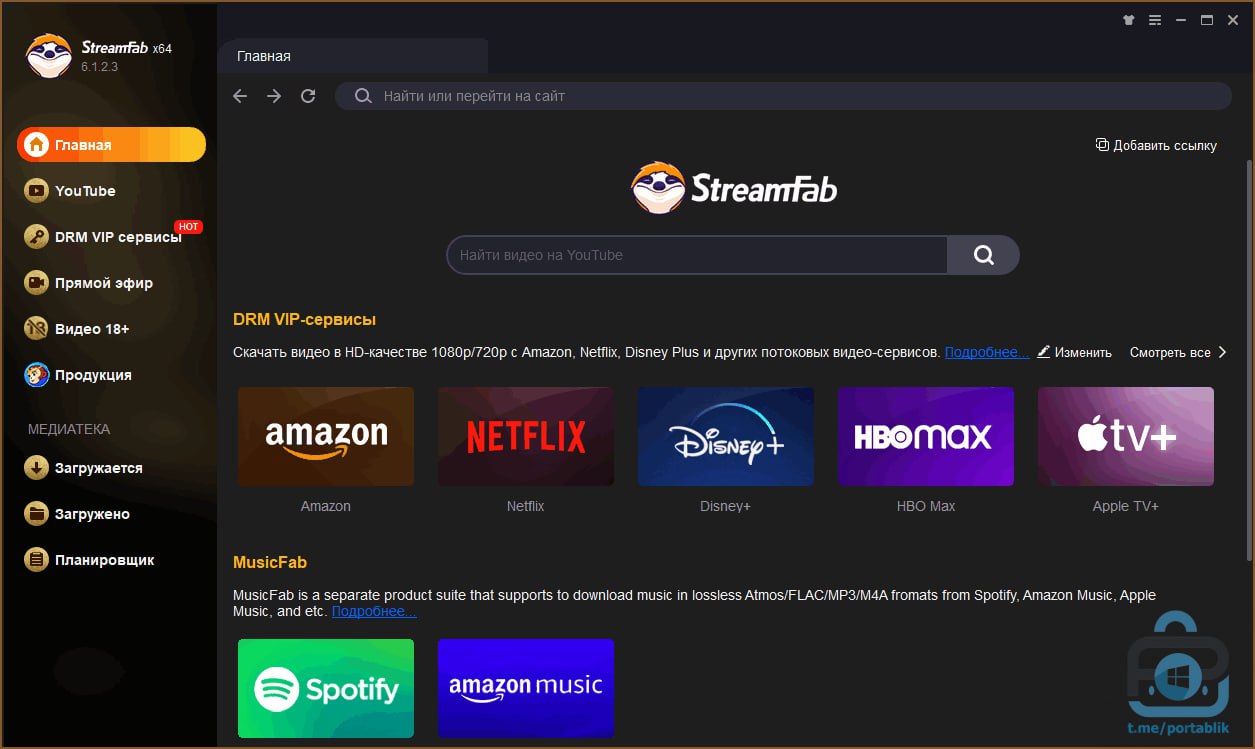Maximize the StreamFab window
1255x749 pixels.
tap(1207, 20)
